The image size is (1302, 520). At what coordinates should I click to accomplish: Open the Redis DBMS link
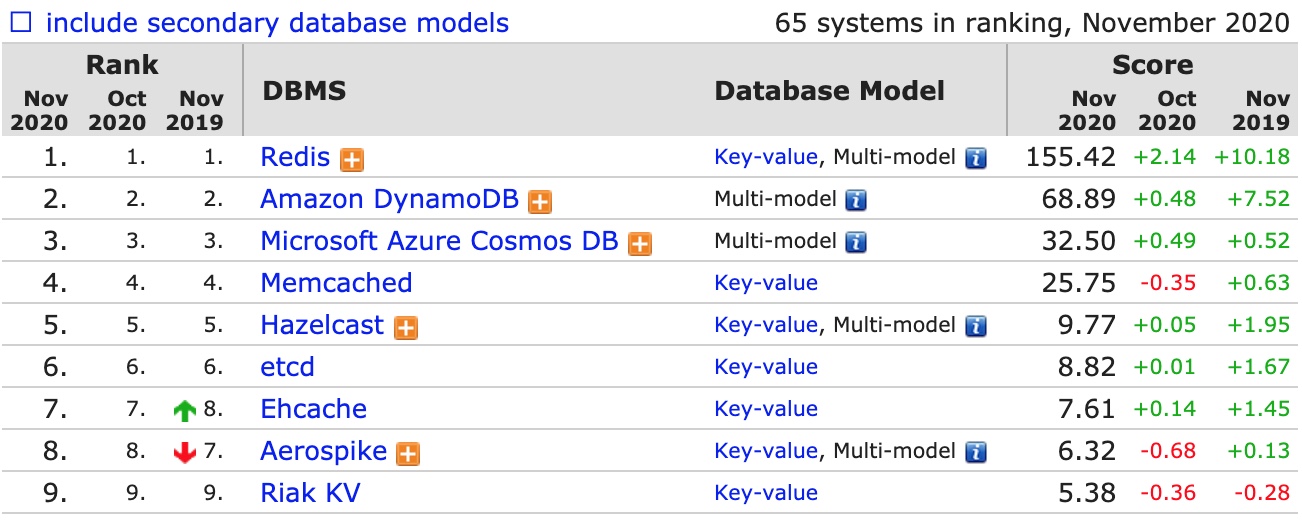(x=295, y=157)
